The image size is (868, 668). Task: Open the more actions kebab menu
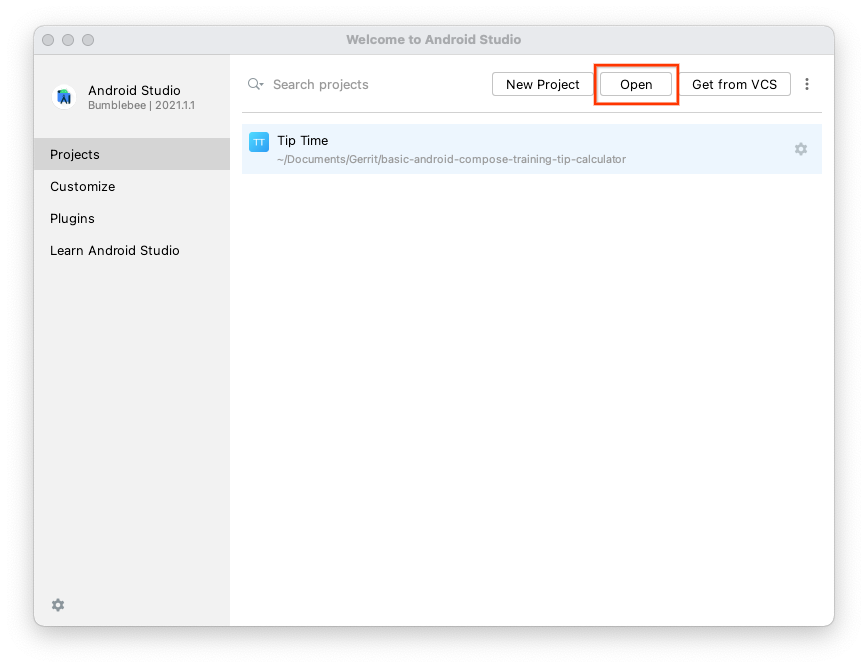click(x=807, y=84)
